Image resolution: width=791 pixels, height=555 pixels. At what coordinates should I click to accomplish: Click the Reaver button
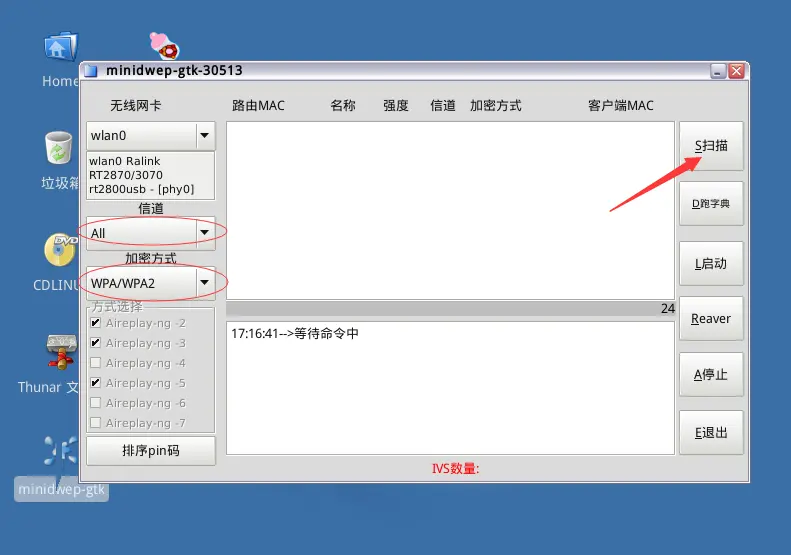tap(711, 318)
